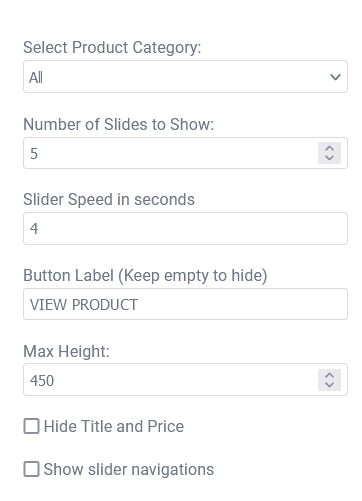This screenshot has width=362, height=501.
Task: Click the 'Slider Speed in seconds' label
Action: click(x=109, y=200)
